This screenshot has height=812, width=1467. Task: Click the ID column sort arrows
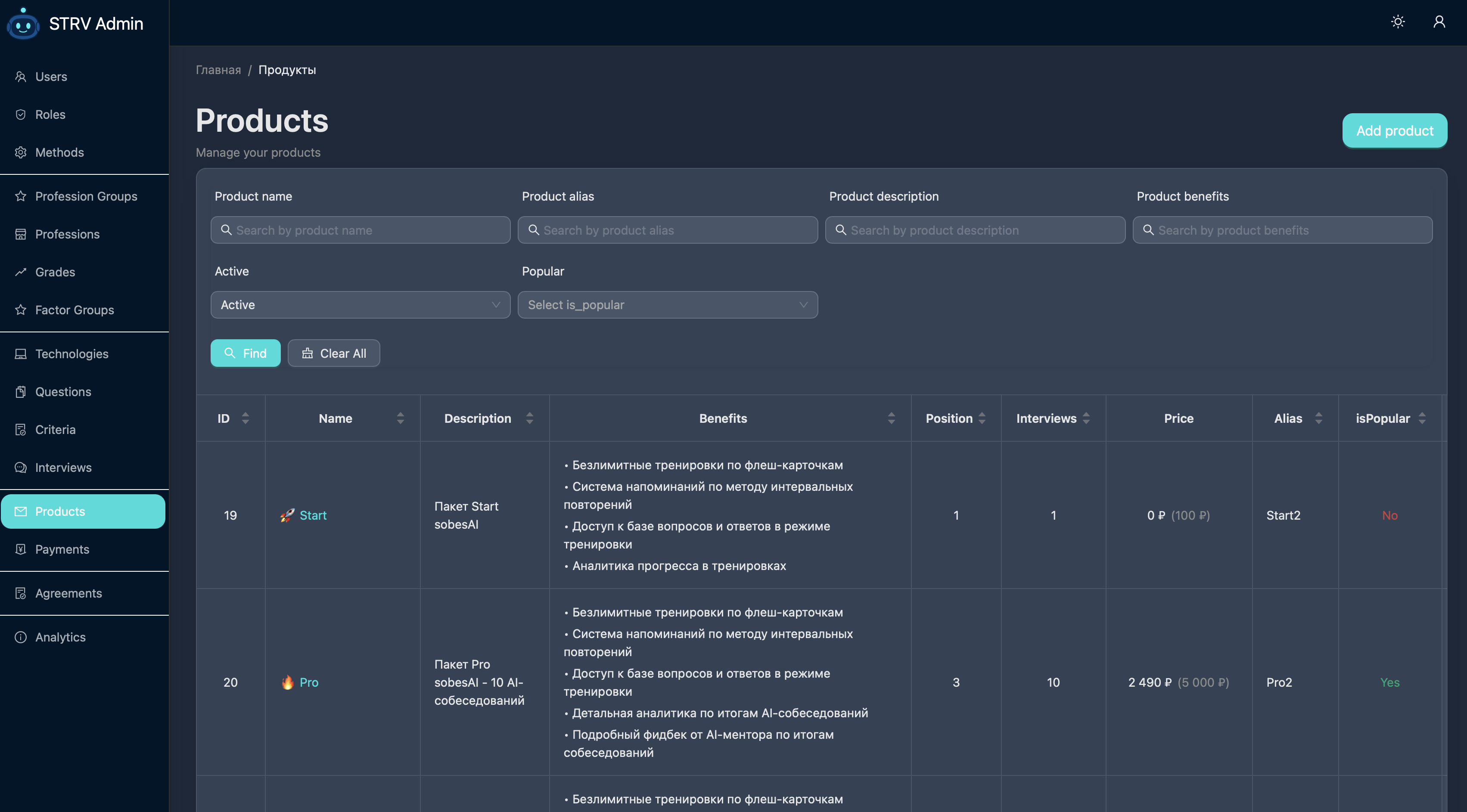(x=246, y=418)
